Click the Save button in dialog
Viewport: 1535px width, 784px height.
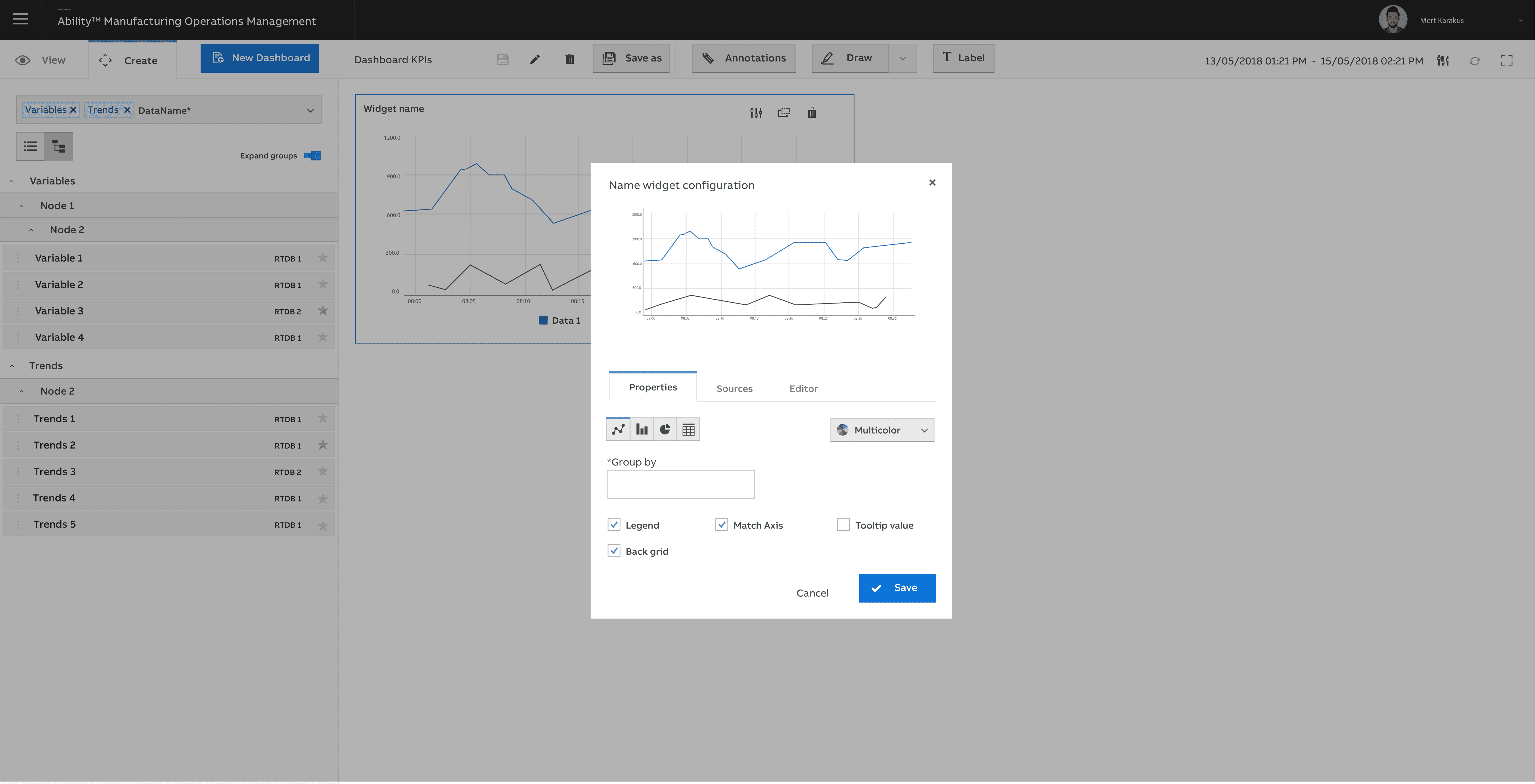coord(897,588)
